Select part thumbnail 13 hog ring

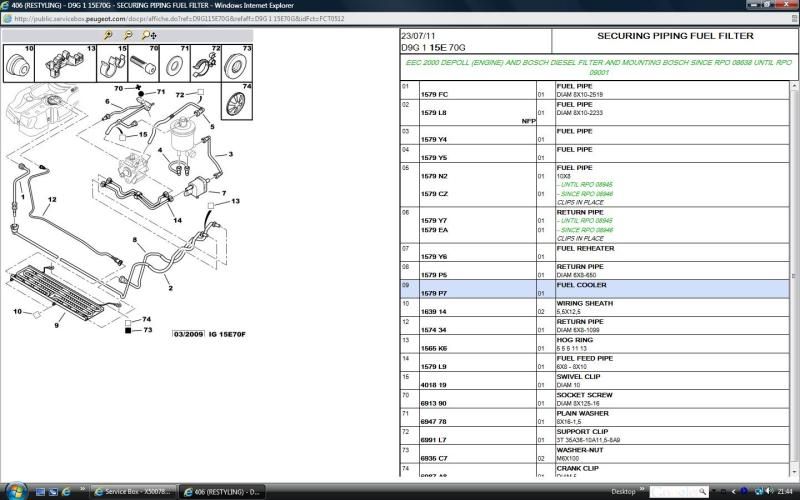click(x=65, y=63)
